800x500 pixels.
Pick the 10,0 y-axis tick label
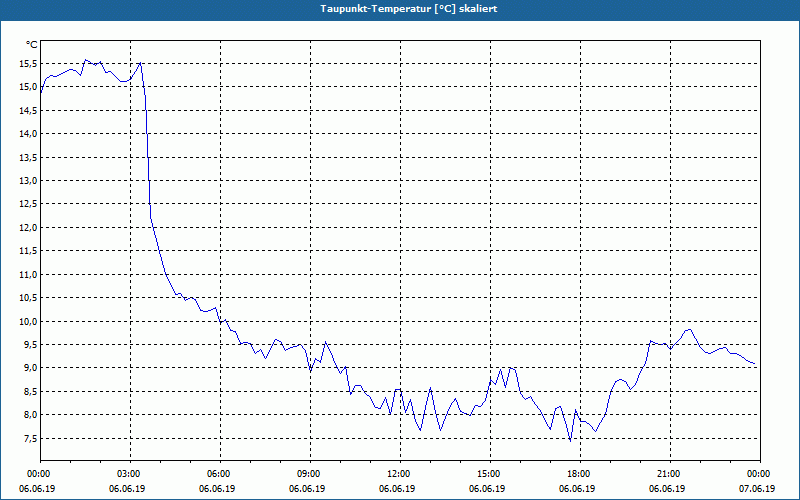click(x=28, y=321)
